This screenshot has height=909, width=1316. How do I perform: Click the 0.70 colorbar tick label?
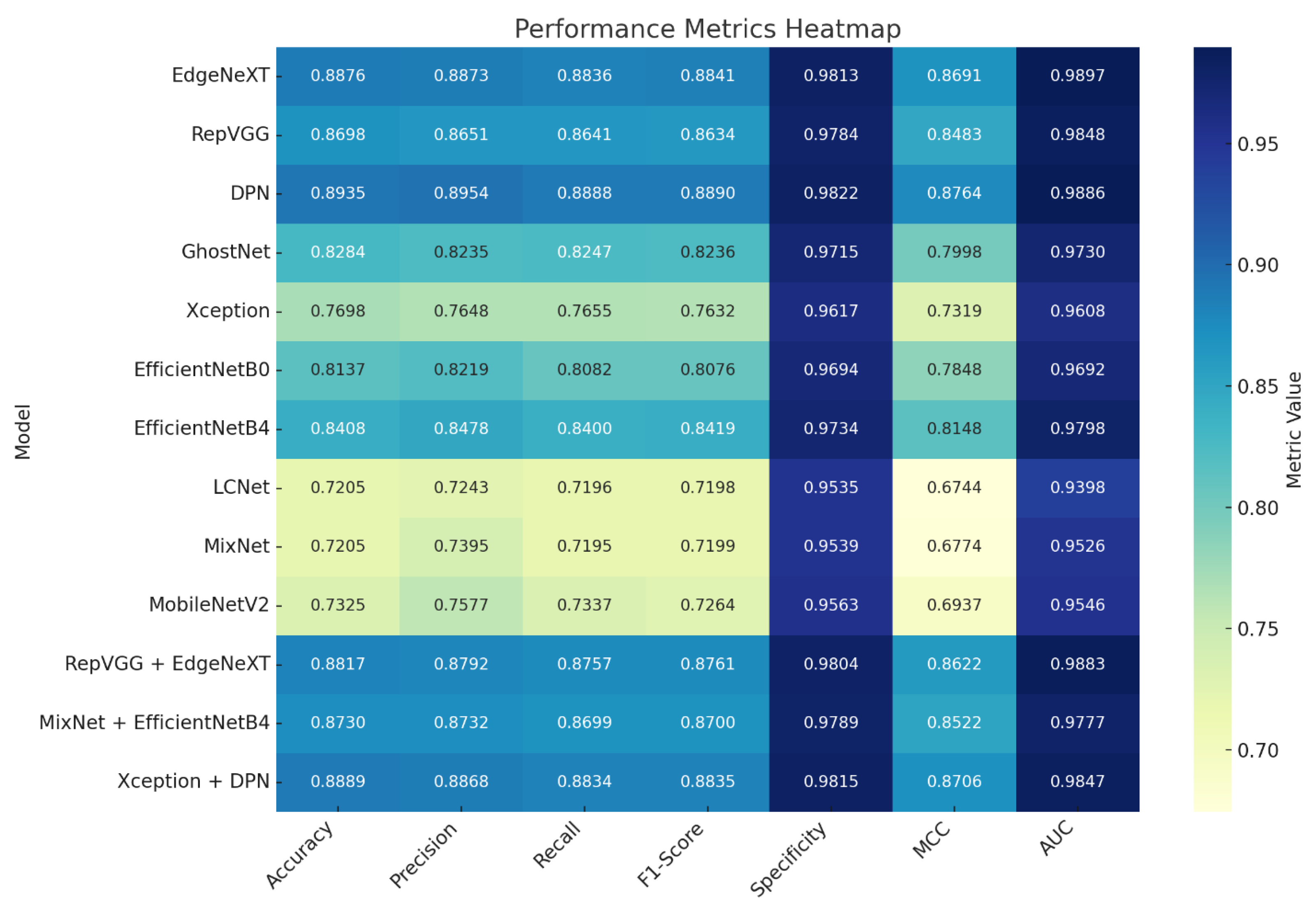coord(1257,751)
